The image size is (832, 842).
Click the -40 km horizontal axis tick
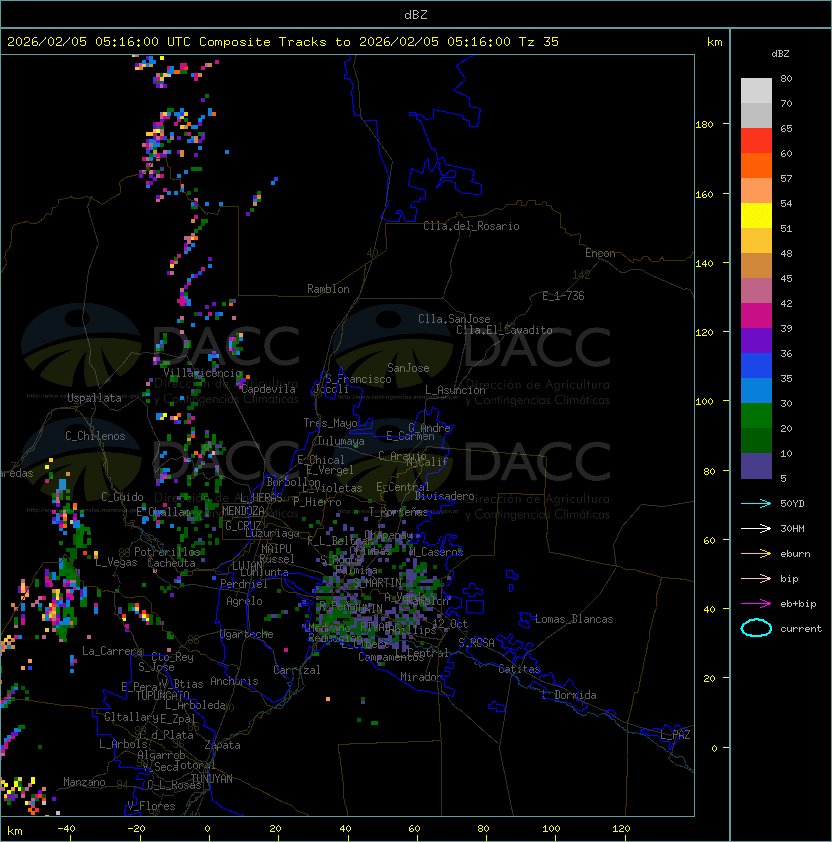pos(66,829)
